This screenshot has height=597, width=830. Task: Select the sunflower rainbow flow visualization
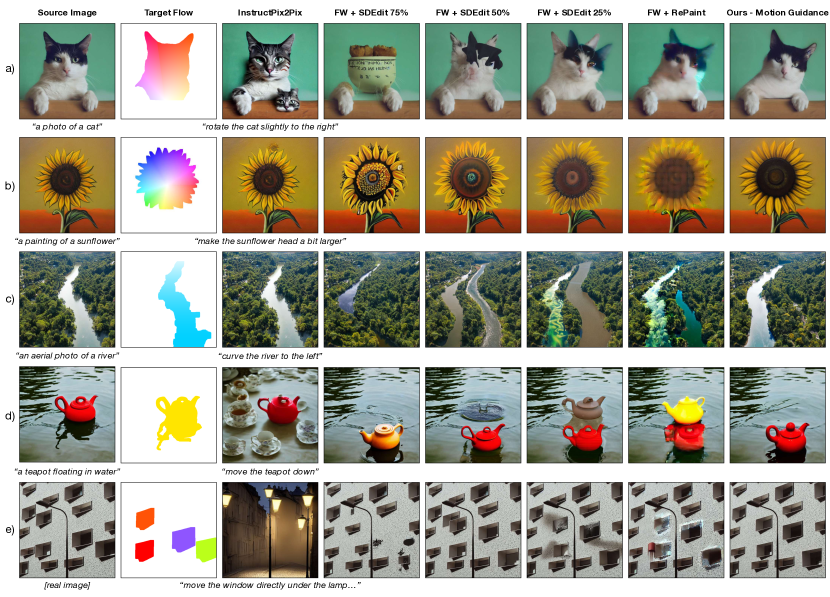point(168,185)
